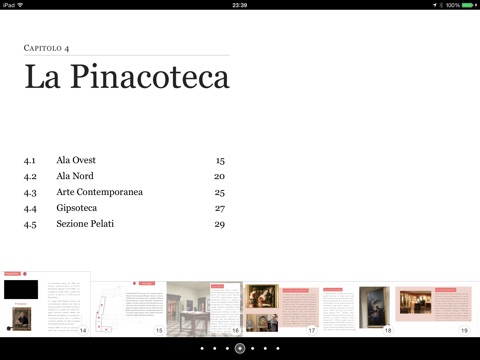
Task: Select the current circled chapter dot
Action: click(240, 349)
